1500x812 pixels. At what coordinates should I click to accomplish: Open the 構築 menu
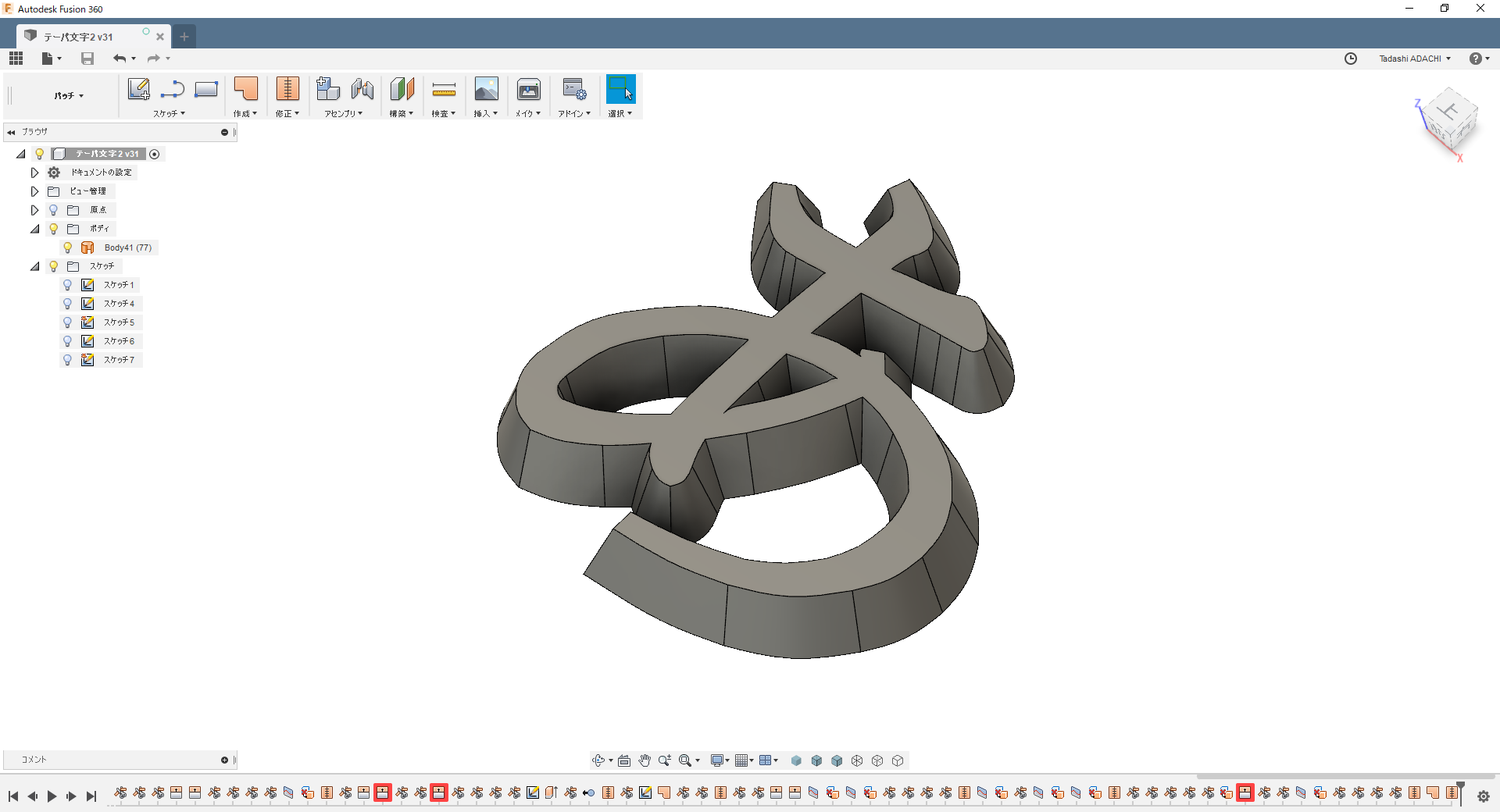coord(402,114)
